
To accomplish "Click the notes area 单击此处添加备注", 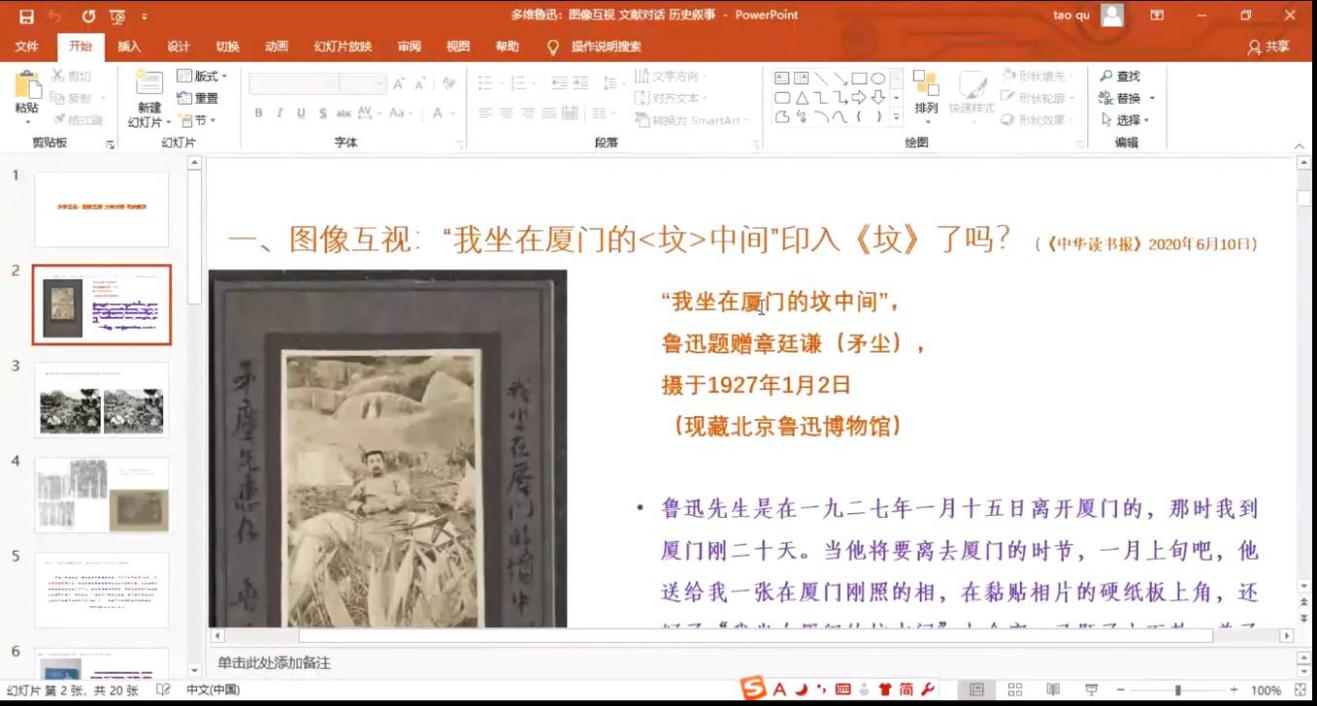I will [274, 663].
